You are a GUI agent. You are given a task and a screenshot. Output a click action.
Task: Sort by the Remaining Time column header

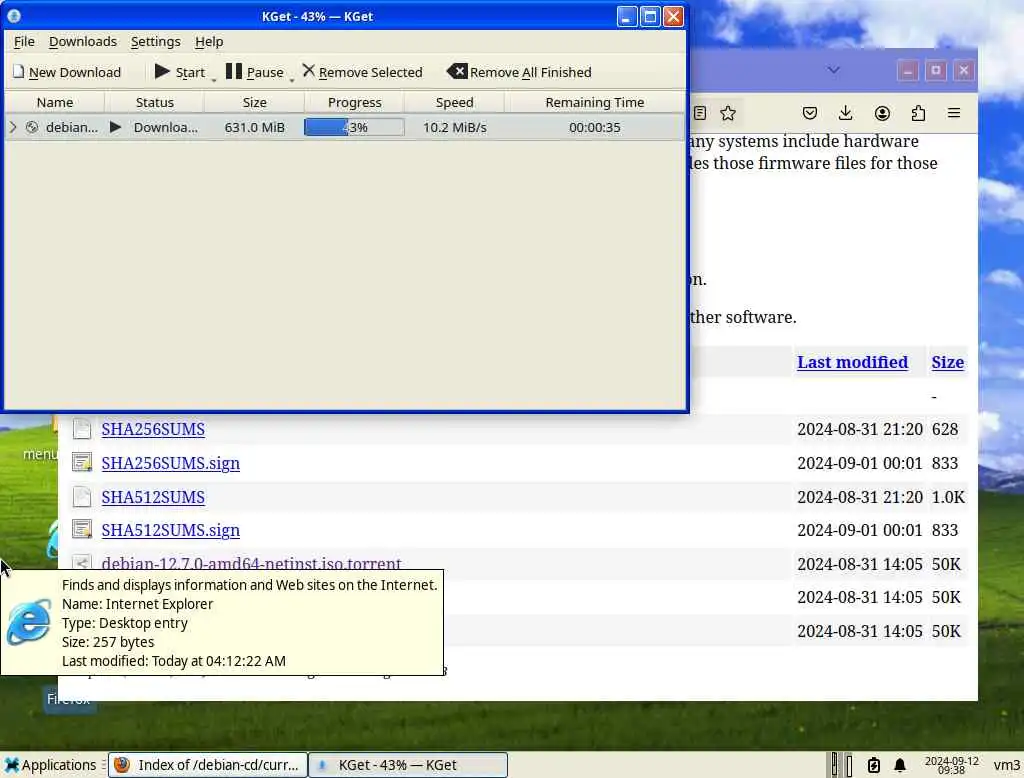click(x=595, y=103)
